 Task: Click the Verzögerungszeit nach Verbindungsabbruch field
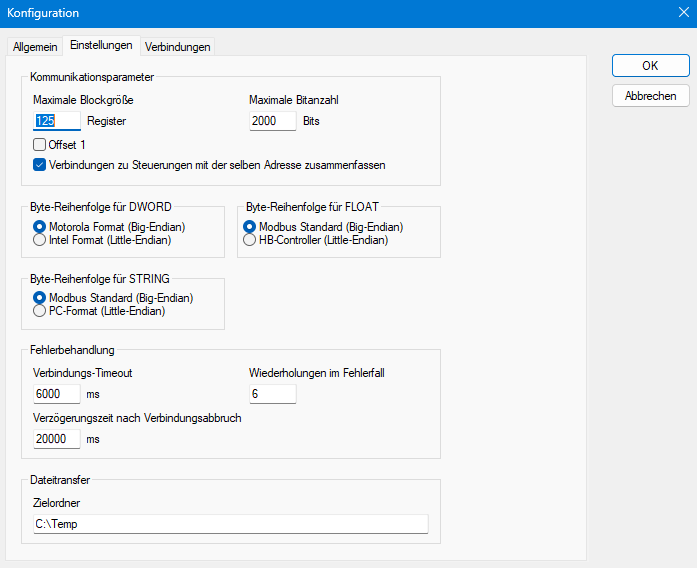click(x=56, y=439)
